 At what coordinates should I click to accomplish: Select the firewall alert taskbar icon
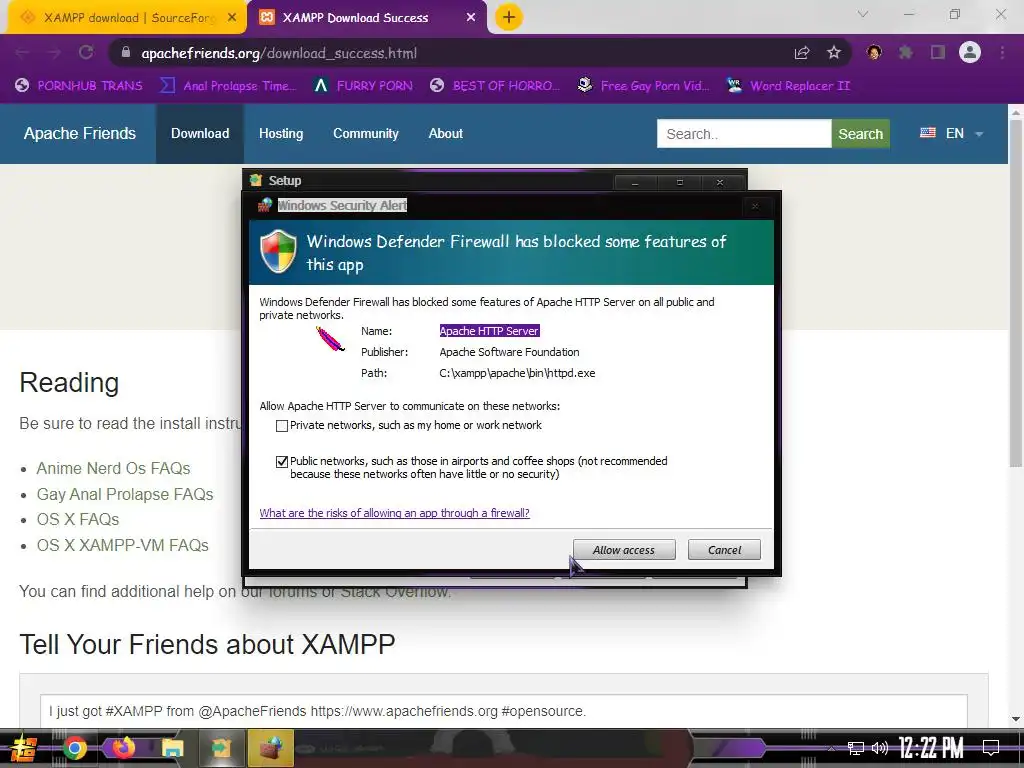coord(271,748)
